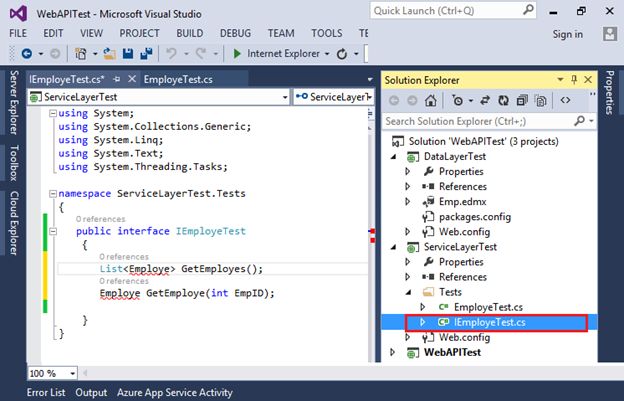Select IEmployeTest.cs in Solution Explorer
Image resolution: width=624 pixels, height=401 pixels.
tap(489, 322)
